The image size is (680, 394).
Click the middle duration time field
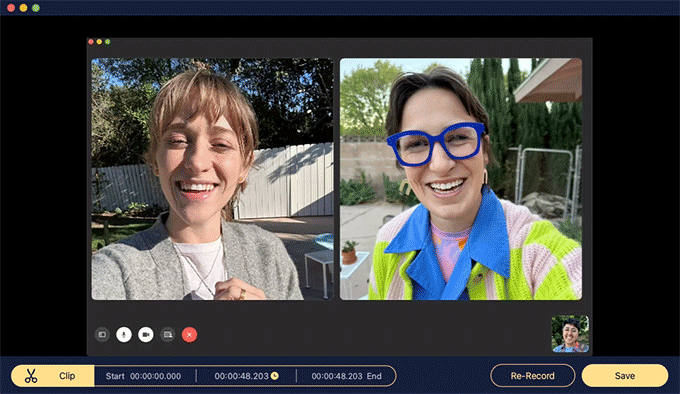click(x=246, y=376)
